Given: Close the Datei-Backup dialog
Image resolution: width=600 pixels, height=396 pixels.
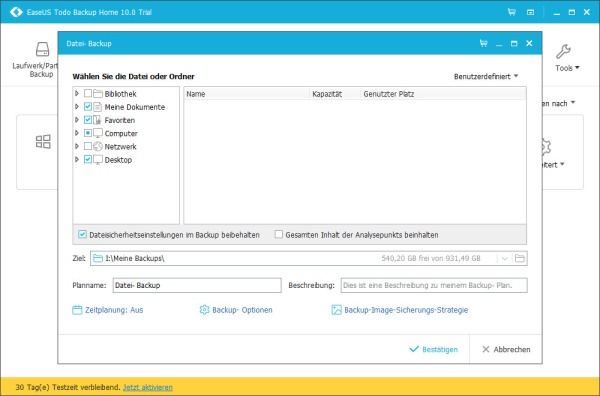Looking at the screenshot, I should (x=529, y=43).
